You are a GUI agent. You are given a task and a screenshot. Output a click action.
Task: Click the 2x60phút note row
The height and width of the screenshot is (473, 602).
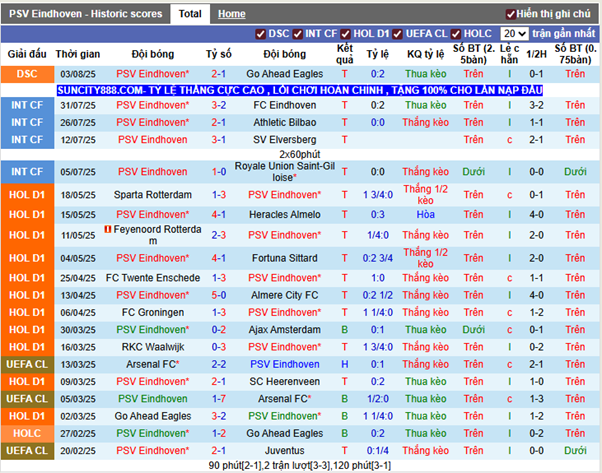(300, 154)
